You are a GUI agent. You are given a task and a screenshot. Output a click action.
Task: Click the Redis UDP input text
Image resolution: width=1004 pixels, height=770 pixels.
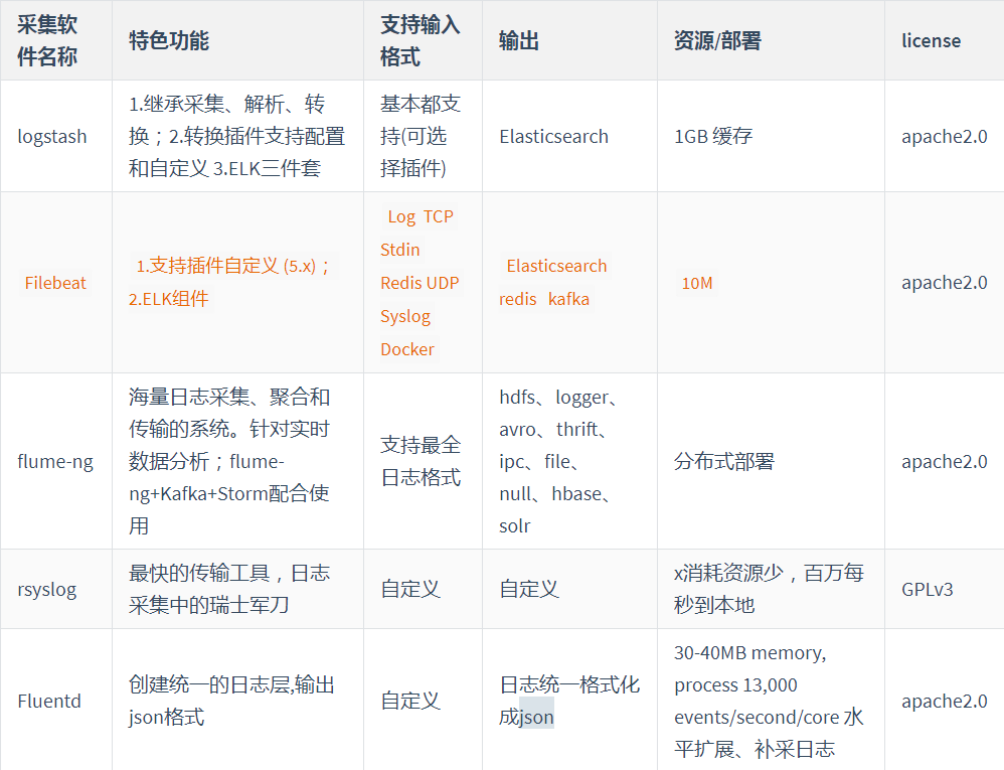point(419,283)
